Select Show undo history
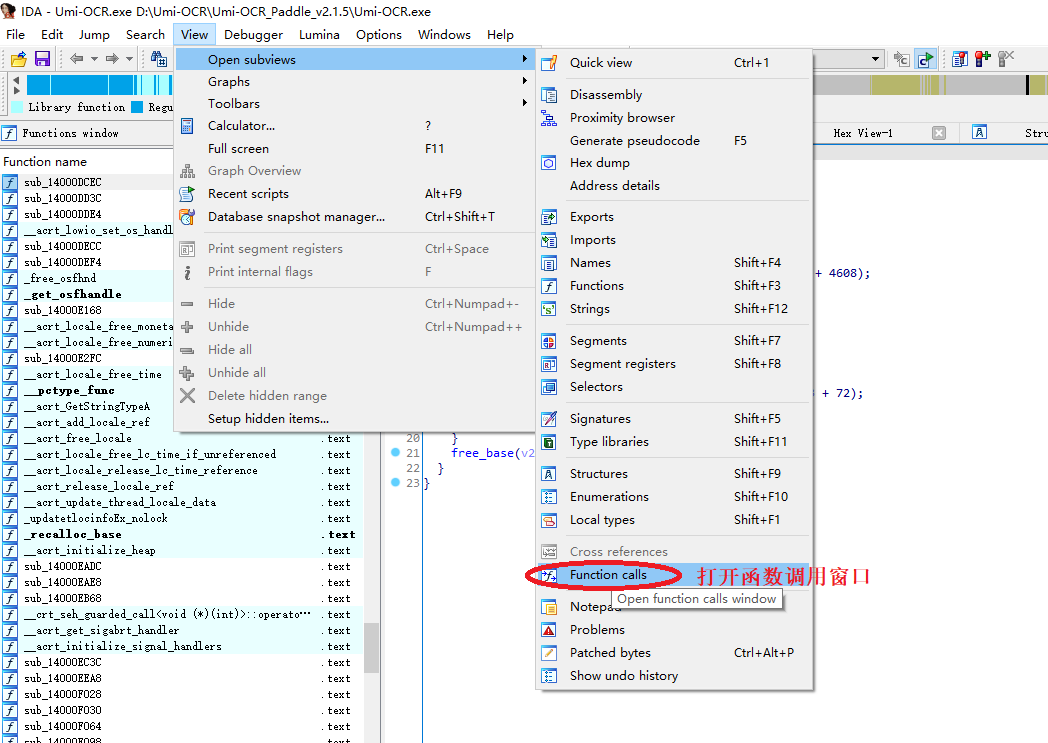Screen dimensions: 1048x743 tap(675, 676)
